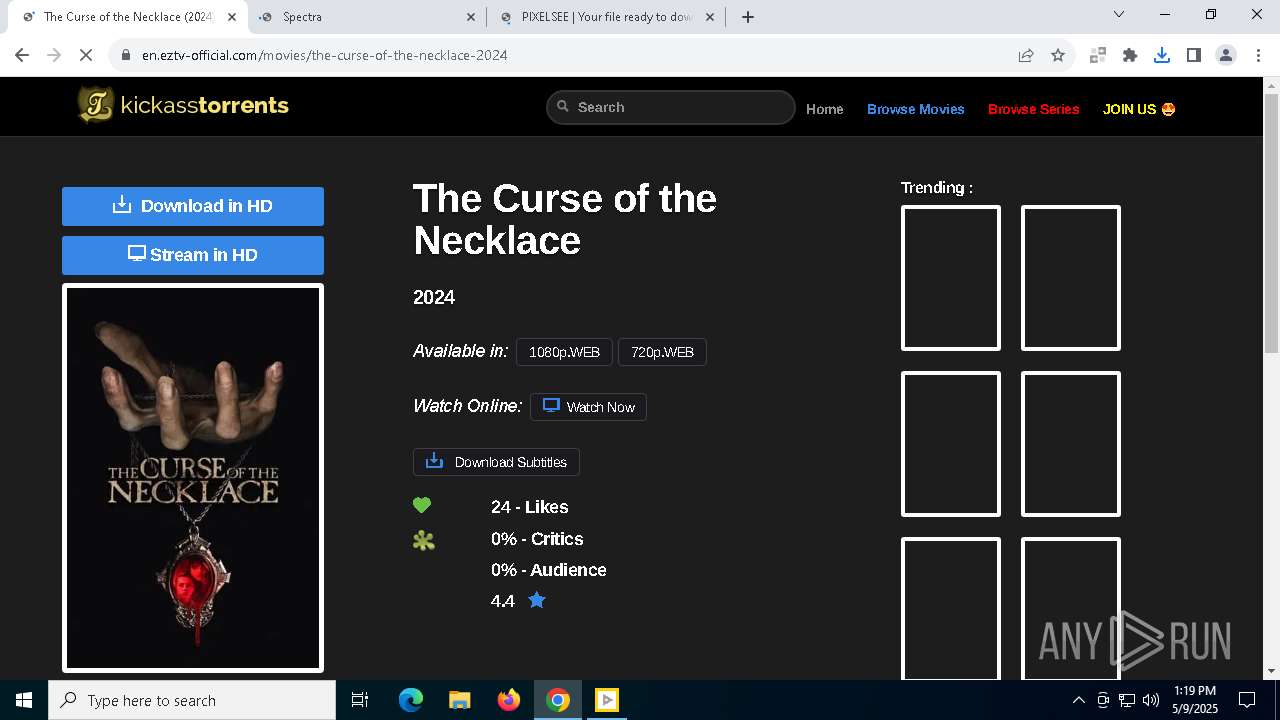
Task: Open the yellow media player taskbar app
Action: coord(607,700)
